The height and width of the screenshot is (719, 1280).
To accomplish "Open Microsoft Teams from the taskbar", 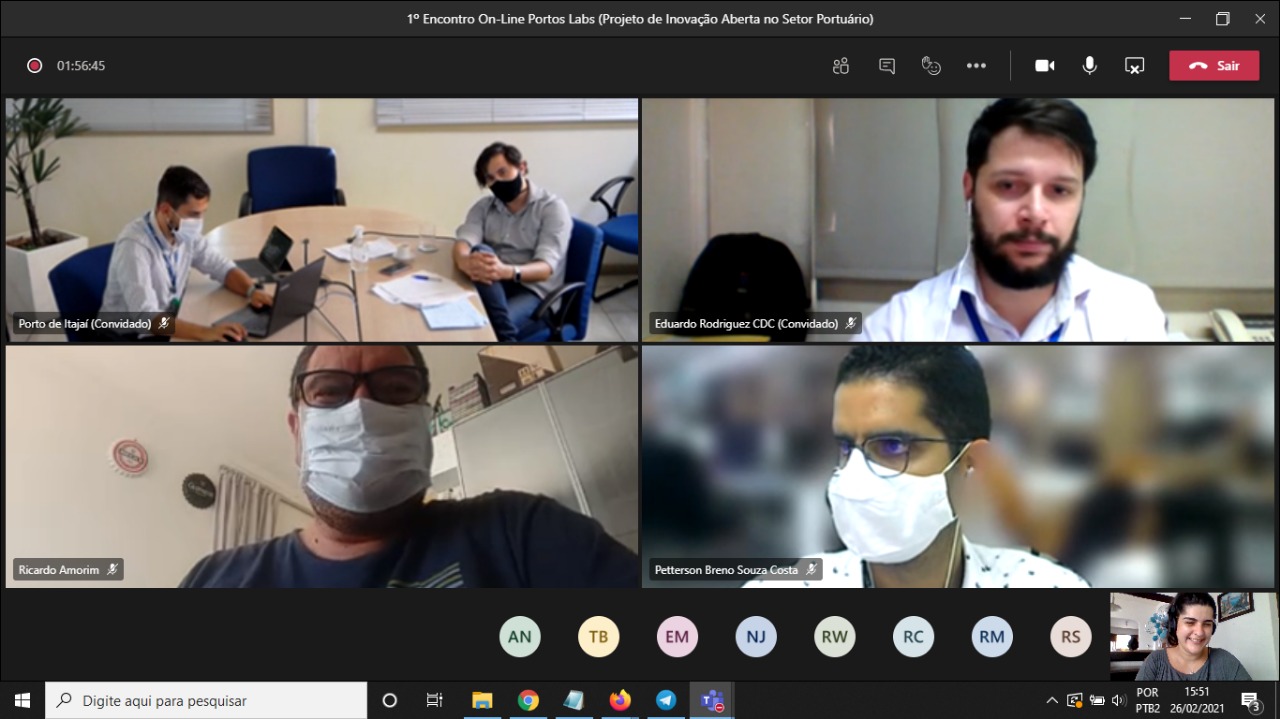I will [713, 700].
